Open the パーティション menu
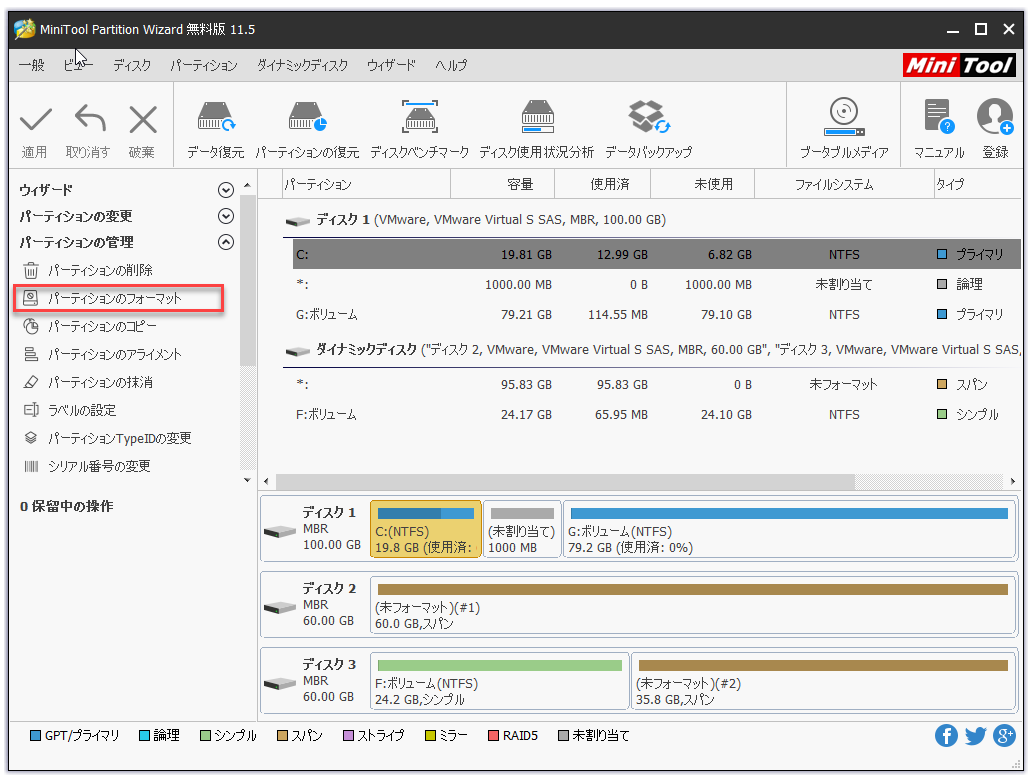The image size is (1033, 776). click(x=203, y=65)
